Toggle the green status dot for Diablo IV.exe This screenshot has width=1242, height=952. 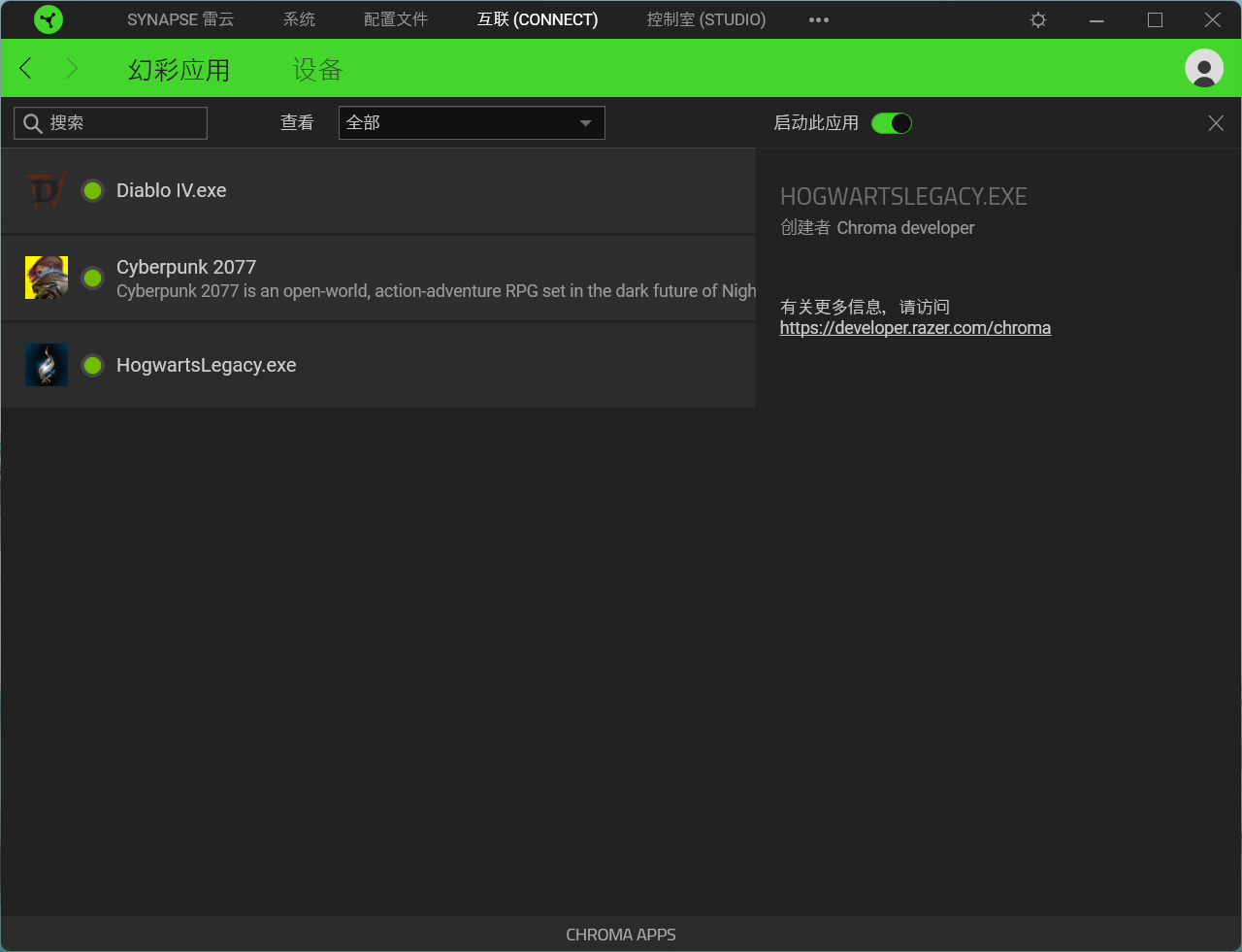pos(92,190)
